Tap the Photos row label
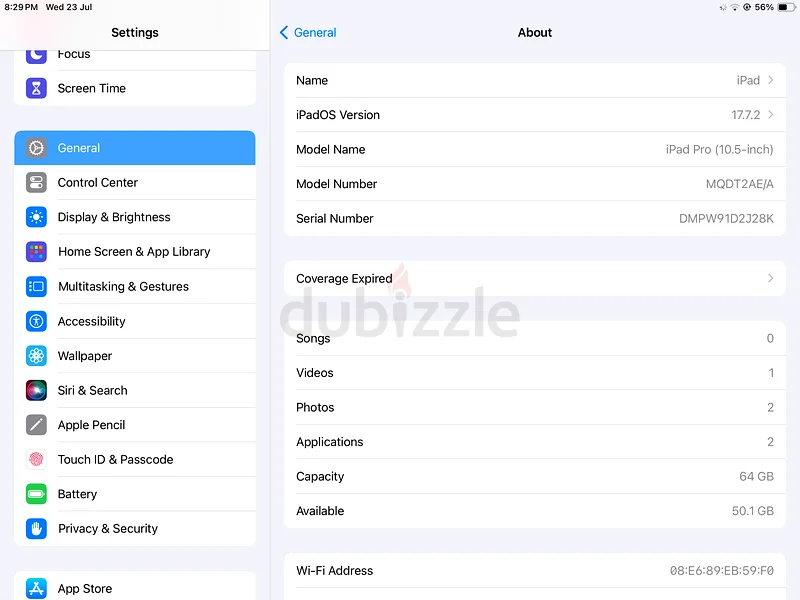The width and height of the screenshot is (800, 600). click(315, 407)
